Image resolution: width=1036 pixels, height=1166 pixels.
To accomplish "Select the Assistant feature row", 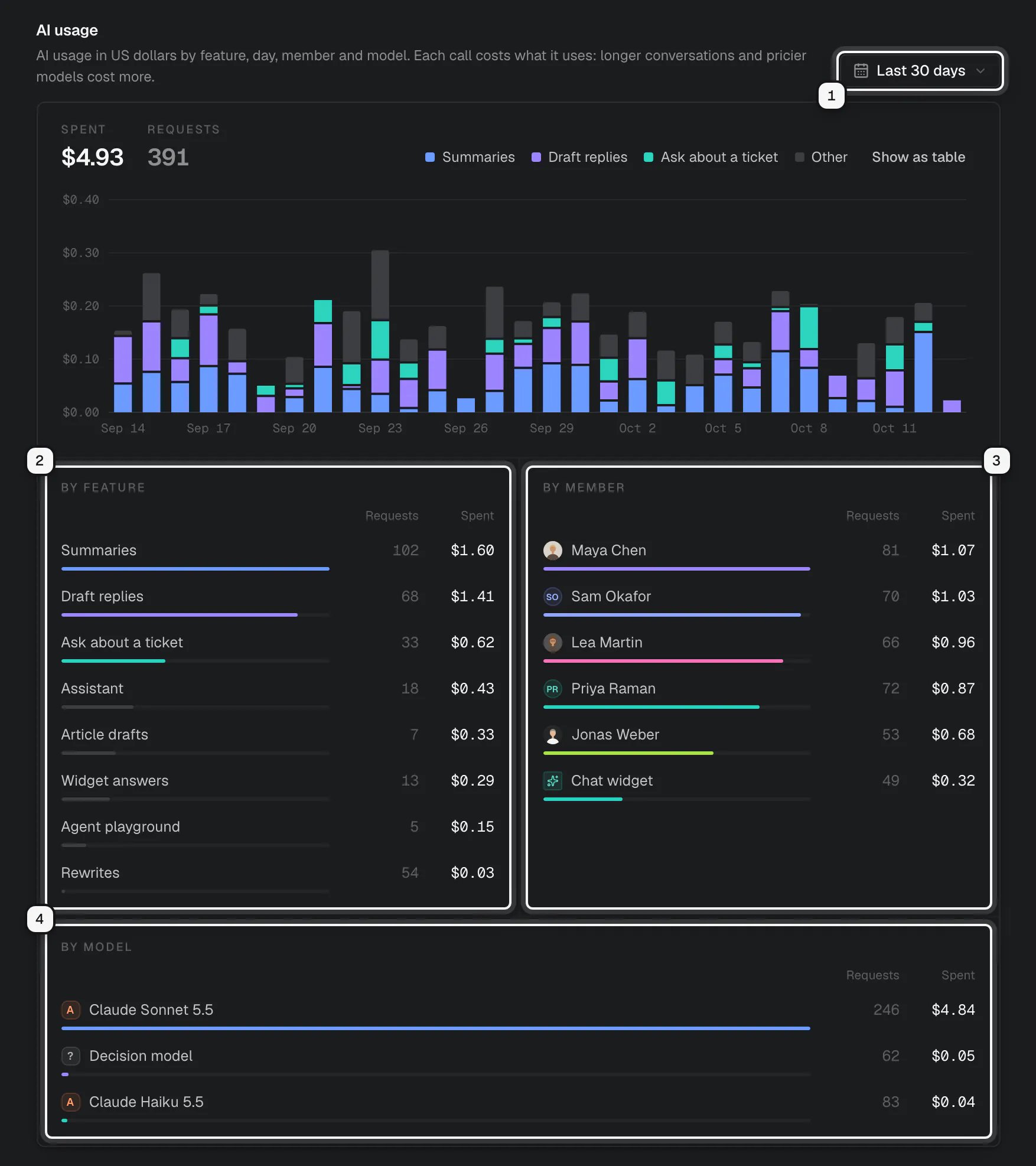I will [x=278, y=694].
